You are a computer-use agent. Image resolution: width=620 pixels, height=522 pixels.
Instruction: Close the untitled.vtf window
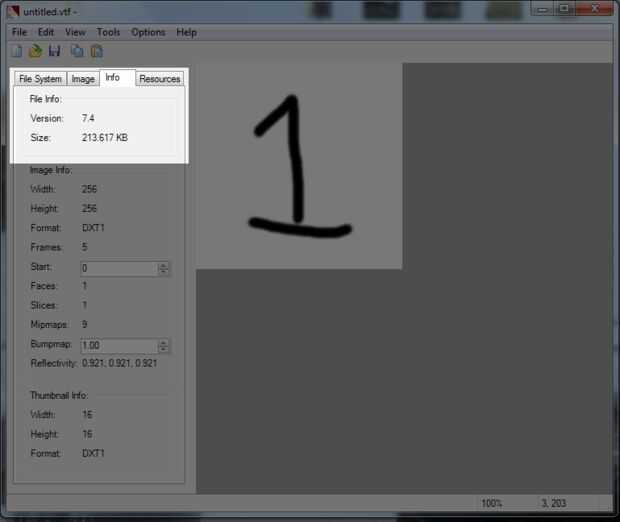[x=595, y=9]
